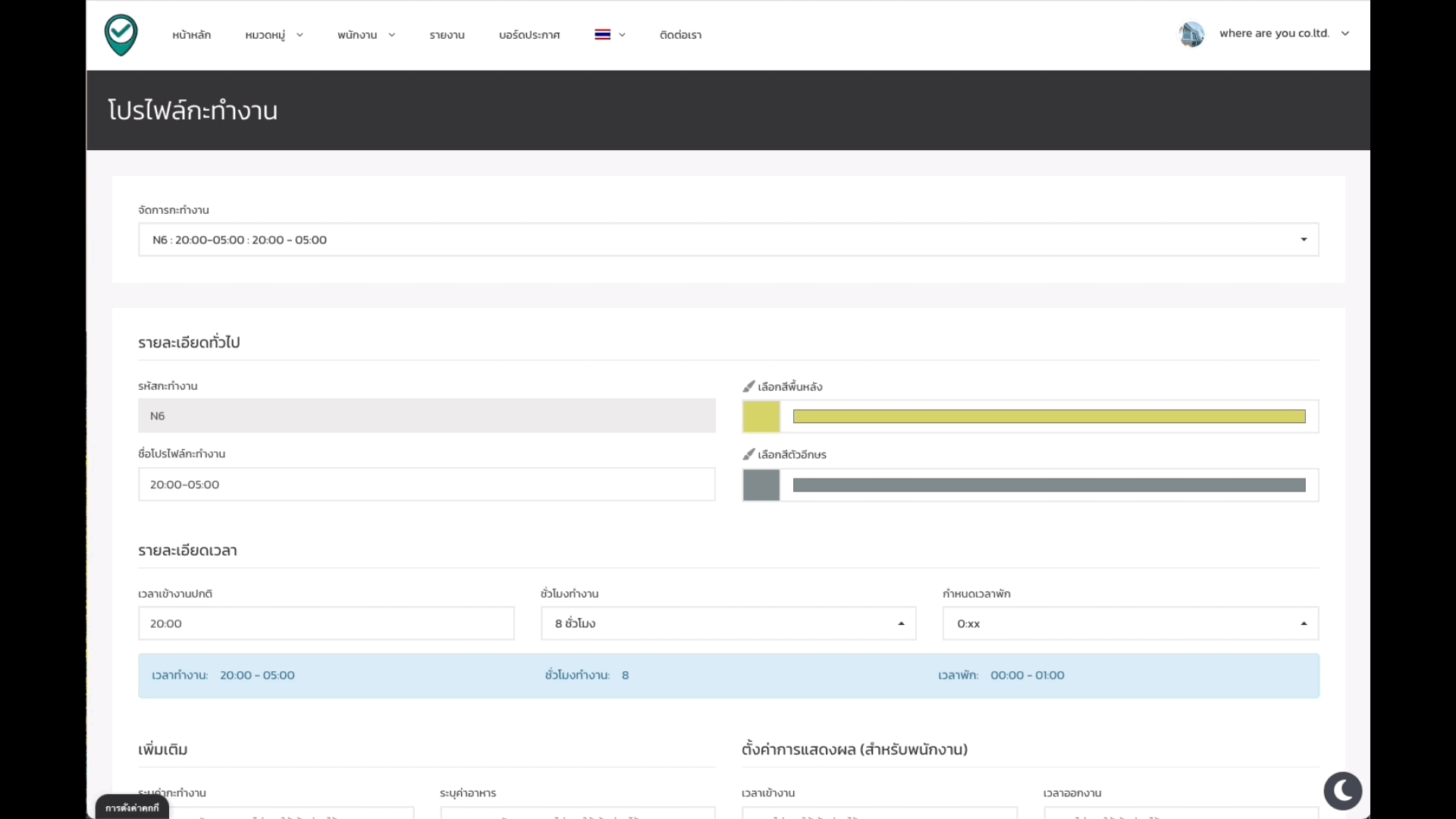Expand the หมวดหมู่ menu chevron
This screenshot has height=819, width=1456.
pyautogui.click(x=300, y=35)
